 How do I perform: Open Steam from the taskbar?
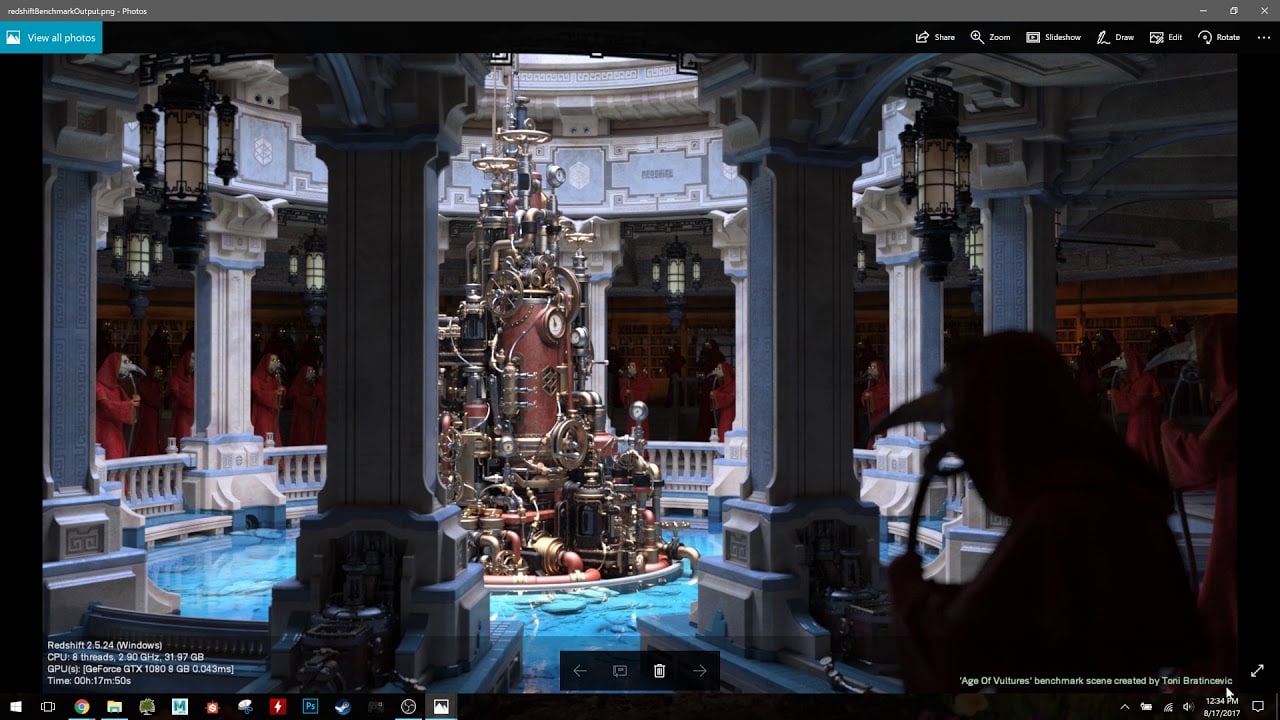[x=343, y=706]
